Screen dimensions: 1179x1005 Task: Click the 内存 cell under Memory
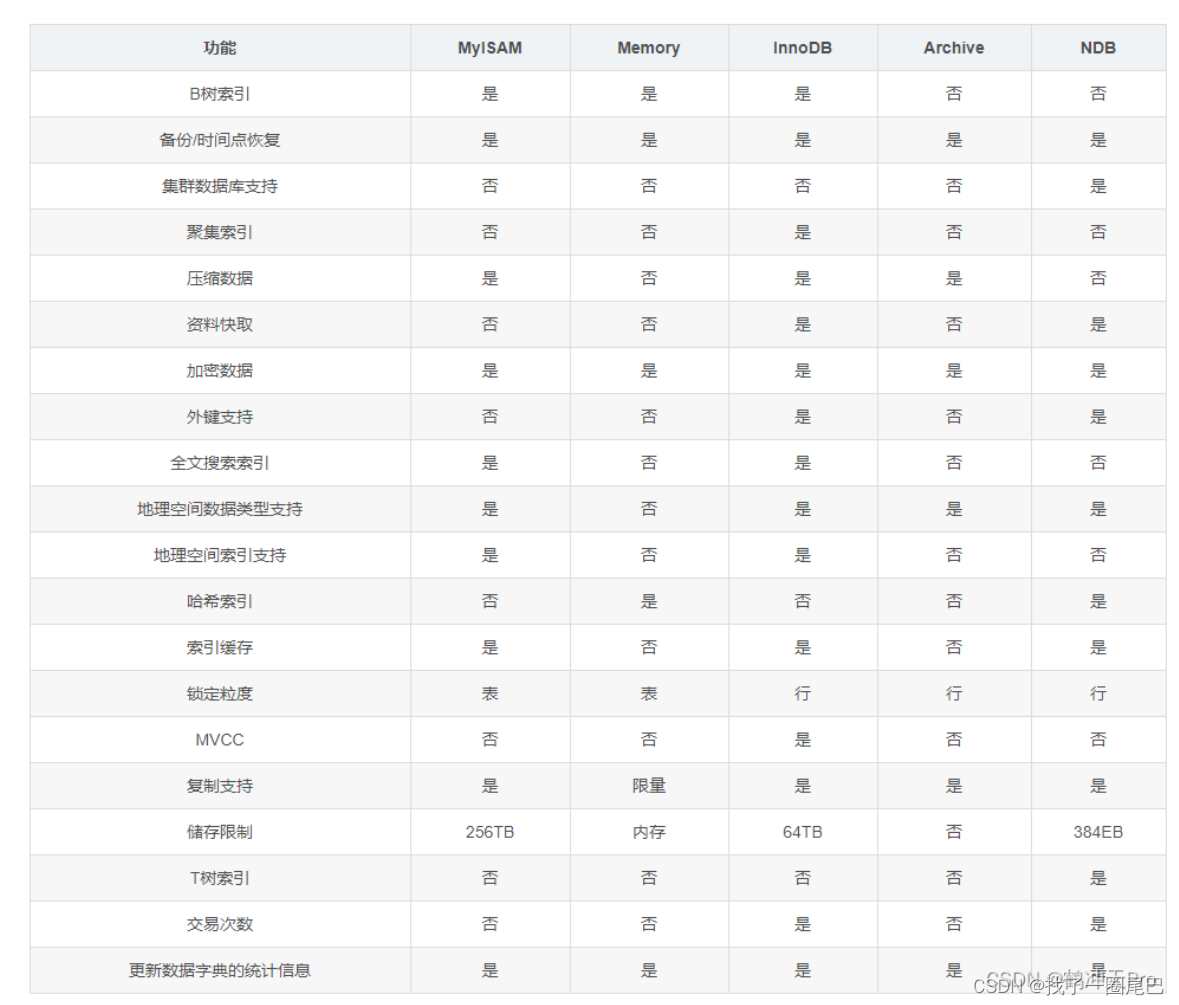648,832
